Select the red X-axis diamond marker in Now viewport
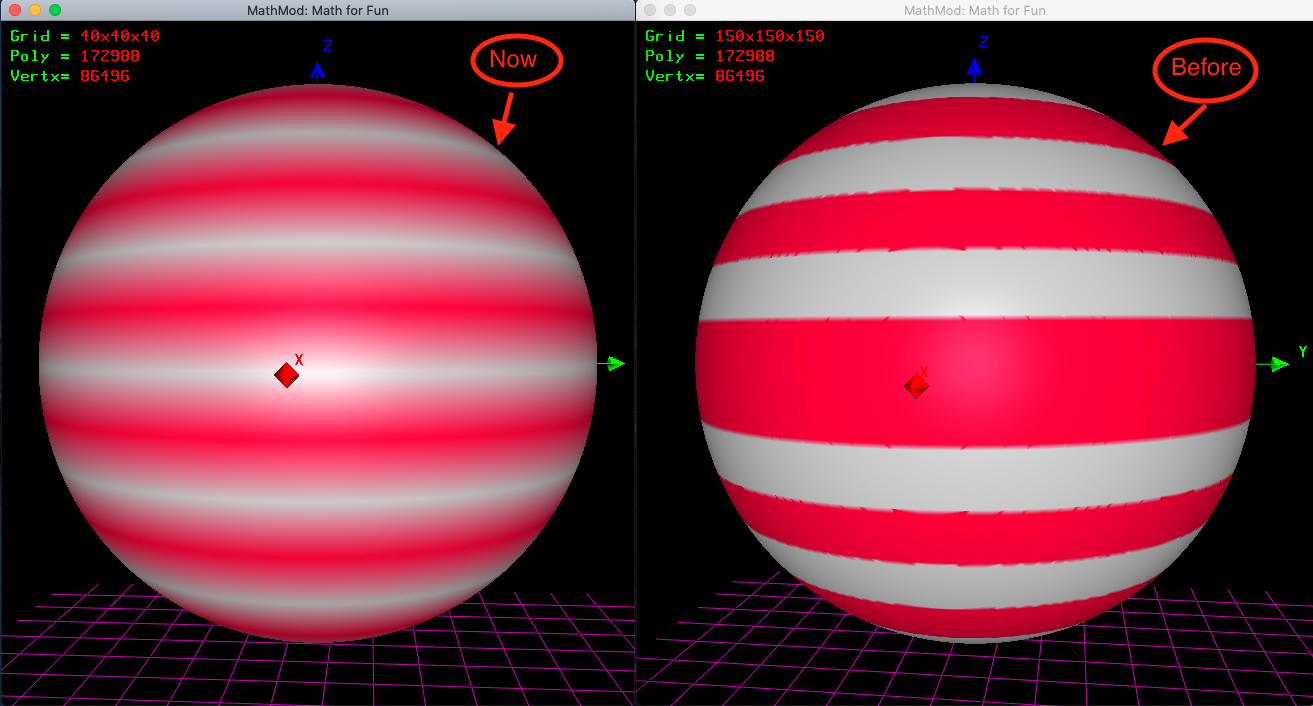Viewport: 1313px width, 706px height. point(286,376)
